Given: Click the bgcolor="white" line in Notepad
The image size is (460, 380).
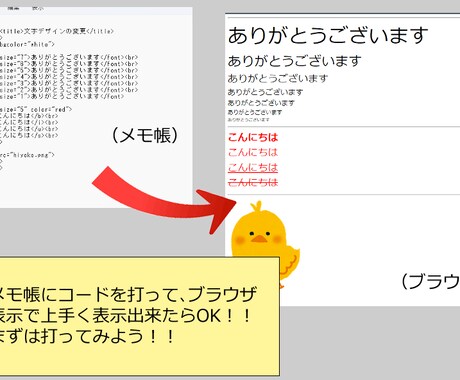Looking at the screenshot, I should tap(27, 44).
